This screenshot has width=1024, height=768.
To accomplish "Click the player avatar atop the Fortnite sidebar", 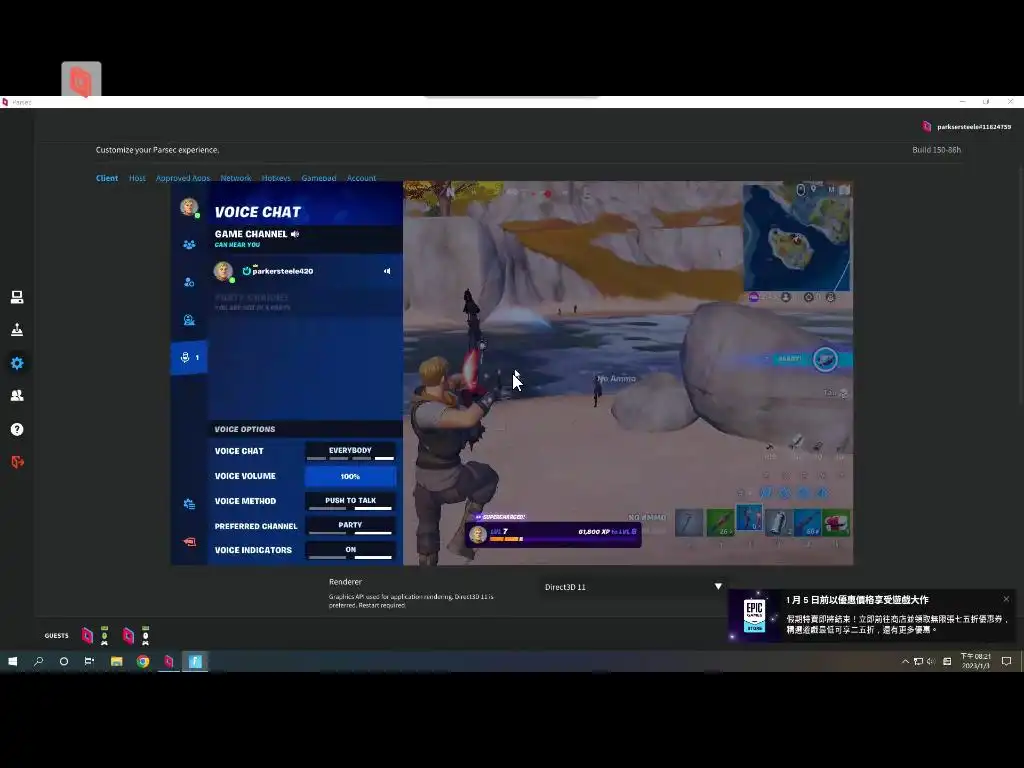I will tap(189, 207).
